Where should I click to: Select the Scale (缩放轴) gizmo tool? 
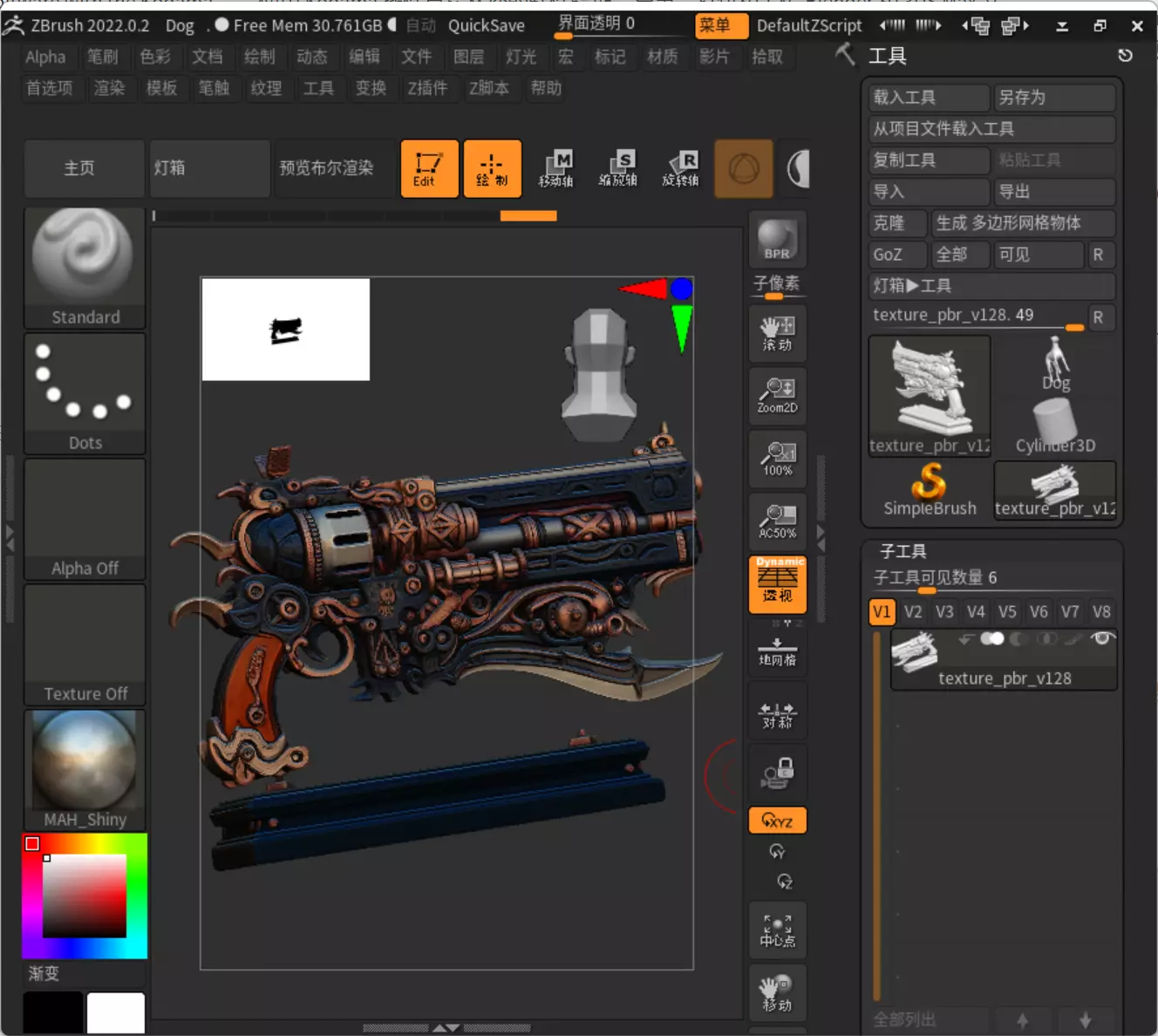pyautogui.click(x=618, y=168)
